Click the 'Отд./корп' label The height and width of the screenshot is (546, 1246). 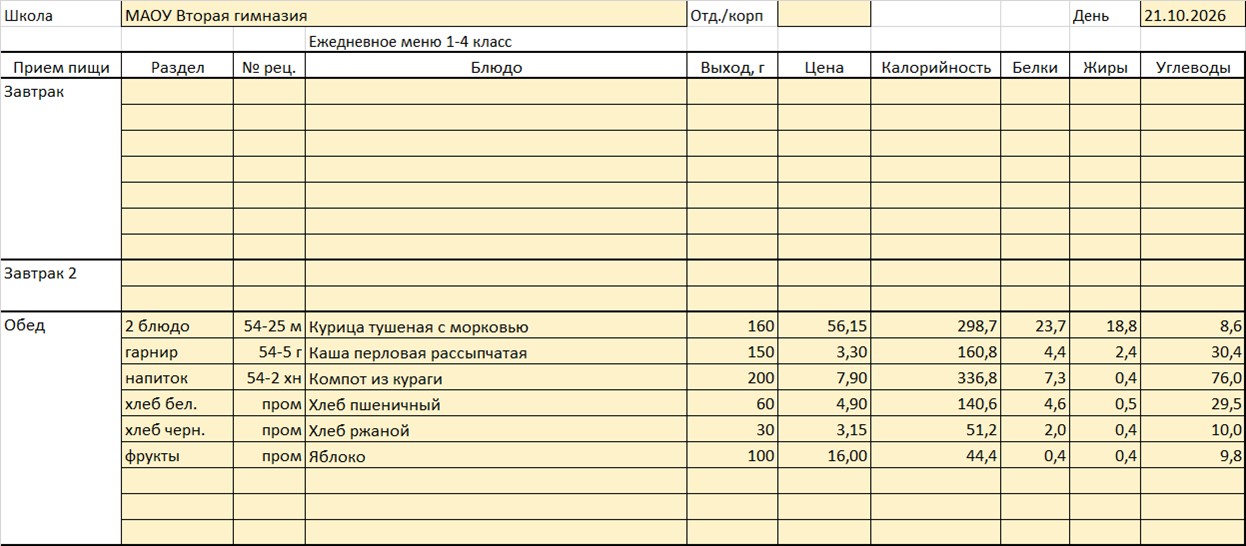(732, 15)
